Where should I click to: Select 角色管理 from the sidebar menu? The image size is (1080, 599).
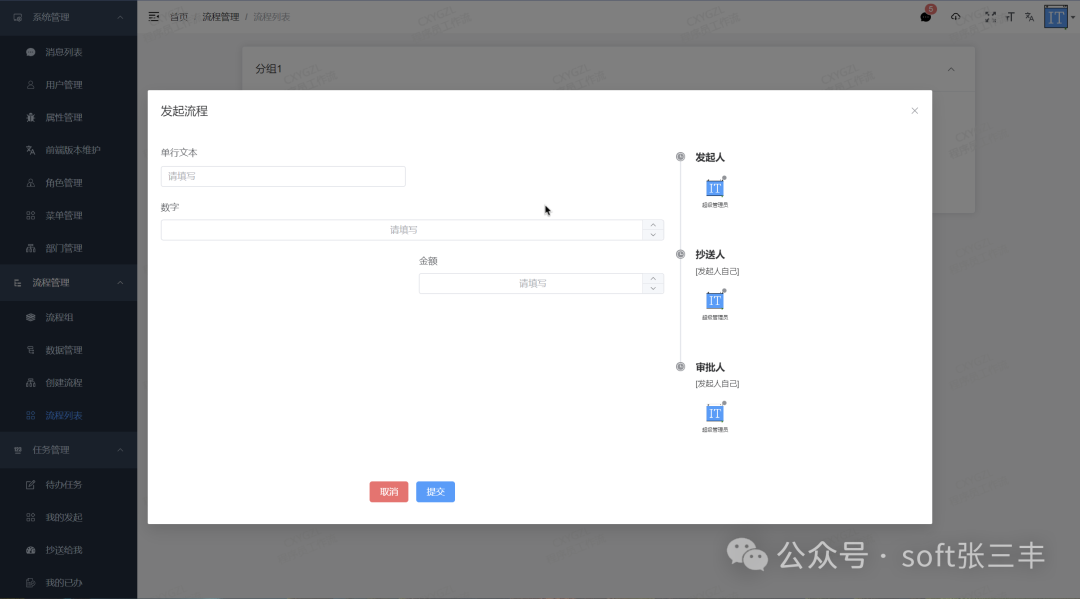(x=62, y=182)
